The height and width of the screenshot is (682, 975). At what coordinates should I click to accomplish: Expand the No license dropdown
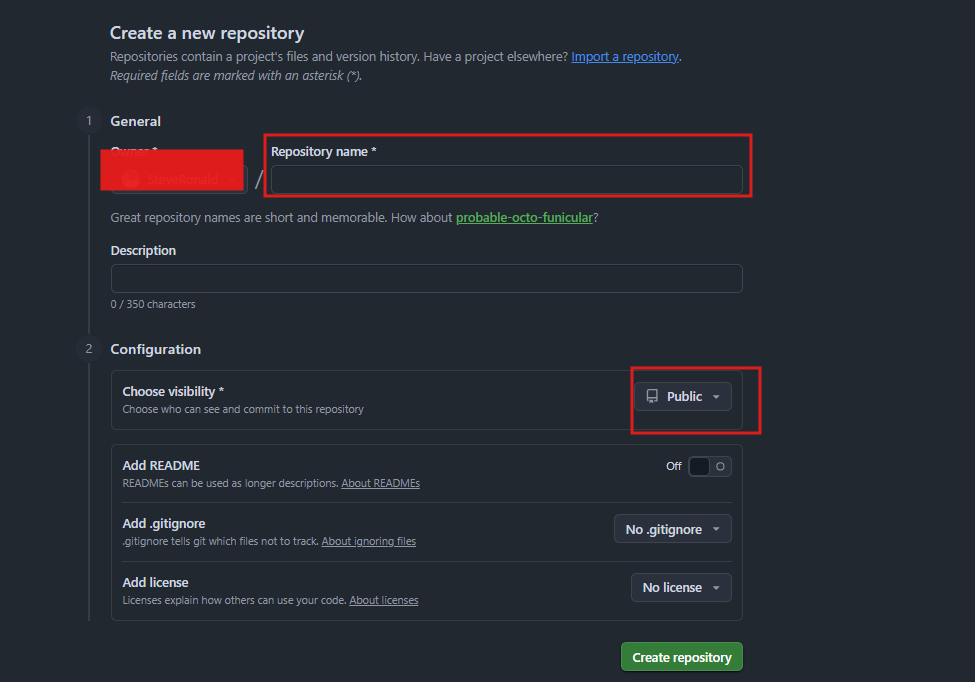[680, 587]
